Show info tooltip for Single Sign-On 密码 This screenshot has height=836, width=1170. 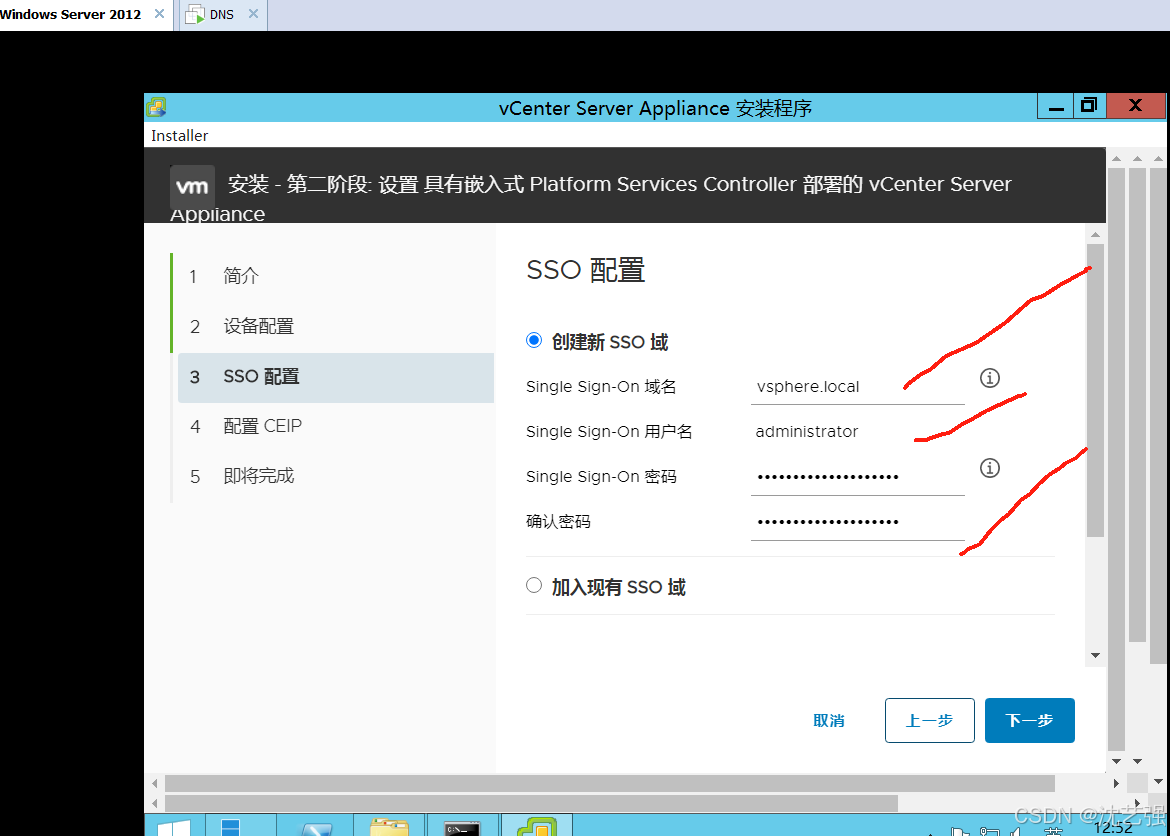(x=989, y=468)
